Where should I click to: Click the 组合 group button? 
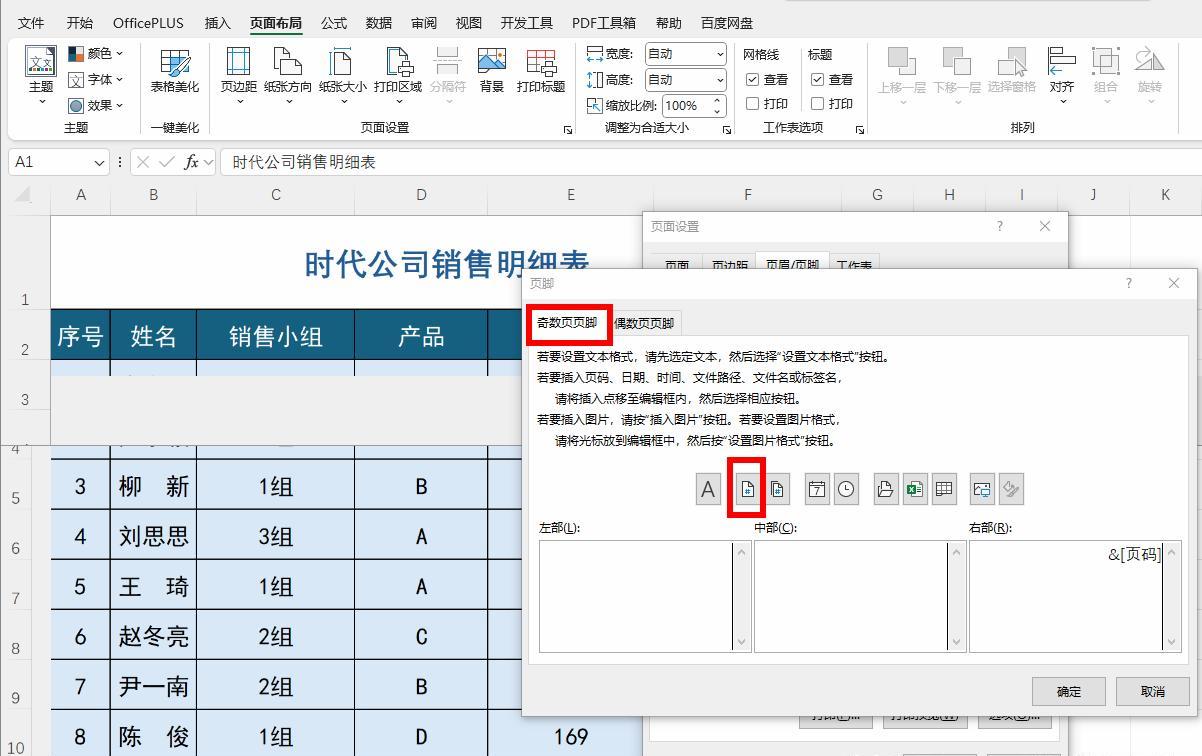1106,75
